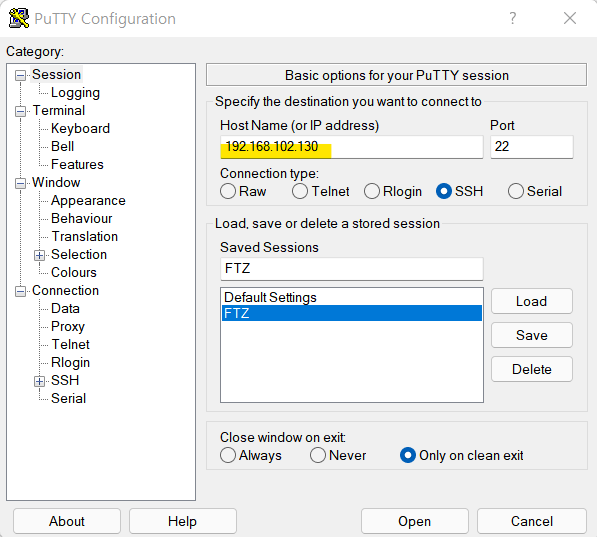Collapse the Terminal tree node
597x537 pixels.
[x=20, y=112]
